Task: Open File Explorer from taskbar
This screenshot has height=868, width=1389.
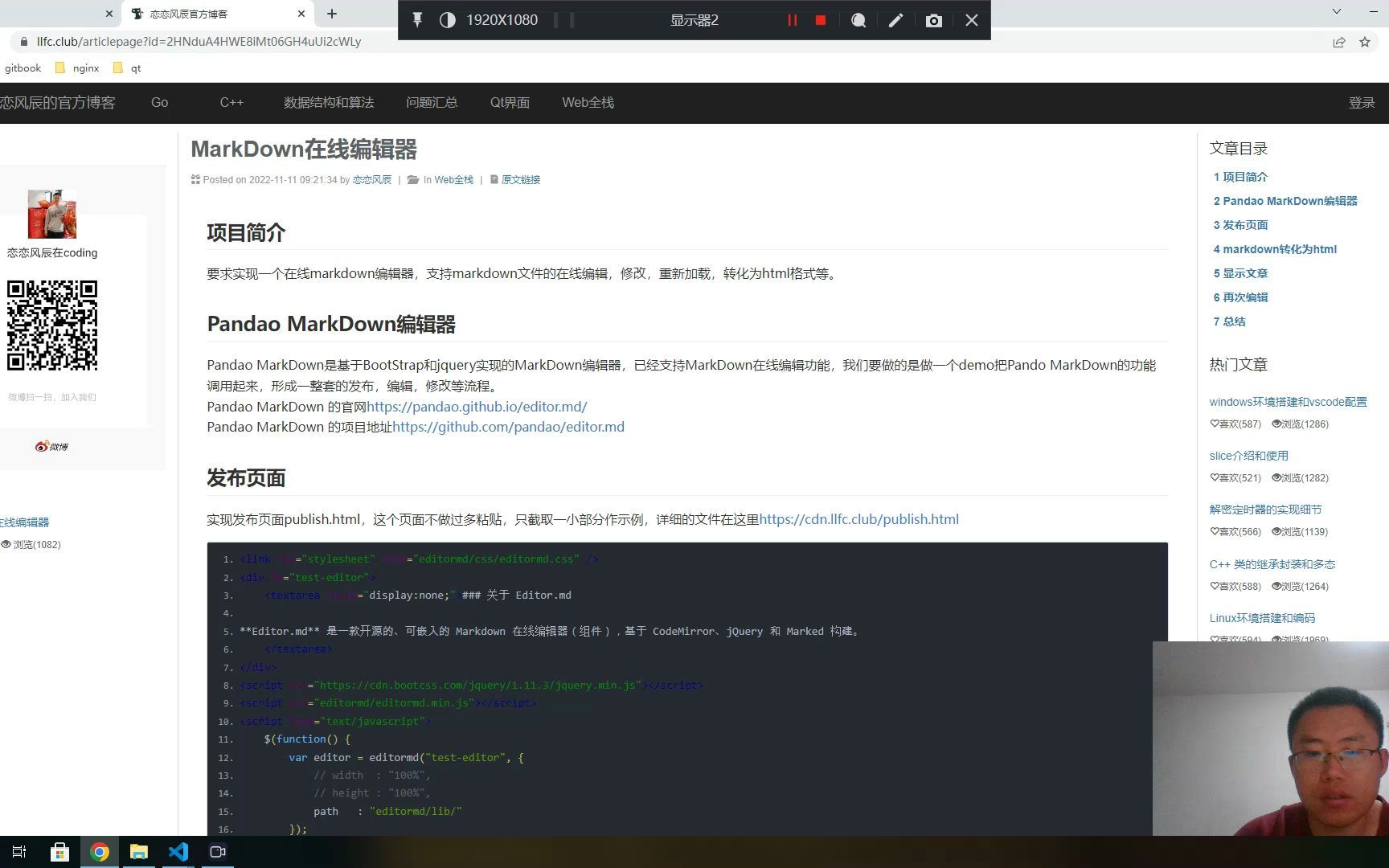Action: coord(139,852)
